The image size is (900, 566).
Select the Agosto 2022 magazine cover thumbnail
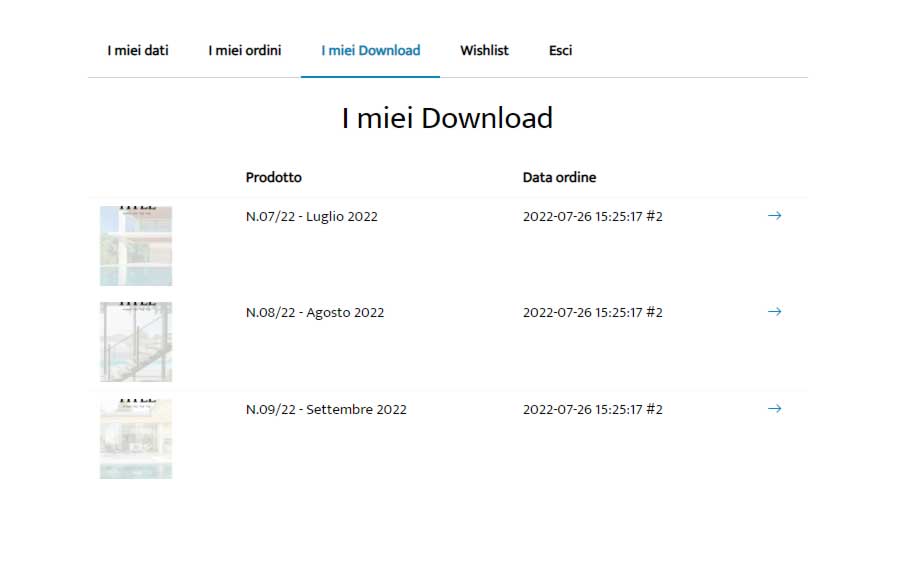click(136, 342)
